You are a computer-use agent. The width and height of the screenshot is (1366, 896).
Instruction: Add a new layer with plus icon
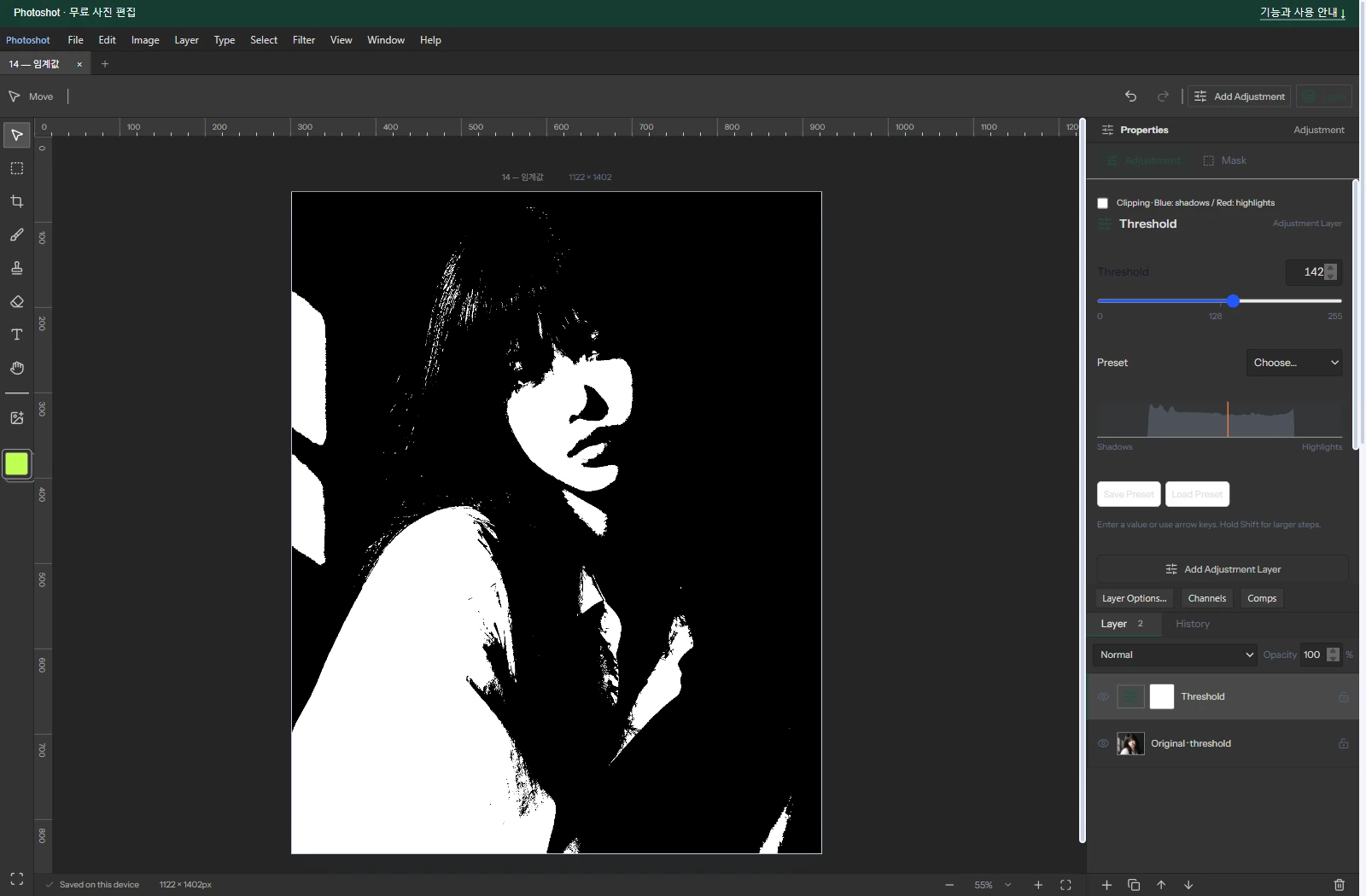(x=1106, y=885)
